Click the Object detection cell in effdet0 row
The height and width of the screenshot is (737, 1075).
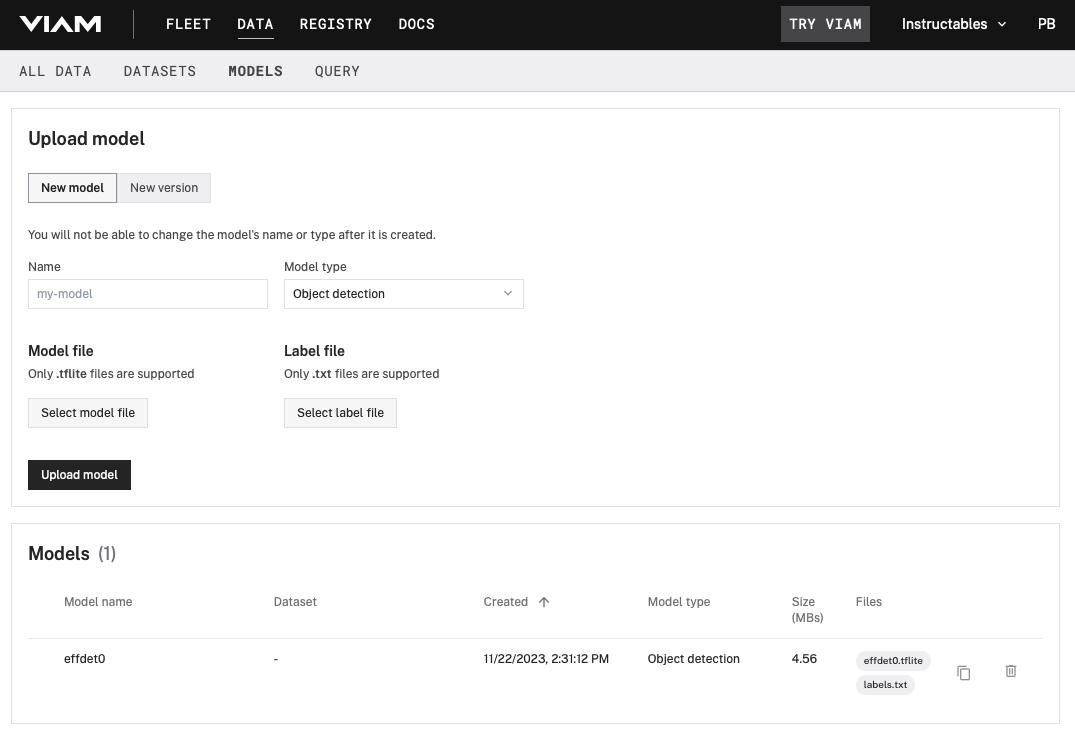coord(693,659)
